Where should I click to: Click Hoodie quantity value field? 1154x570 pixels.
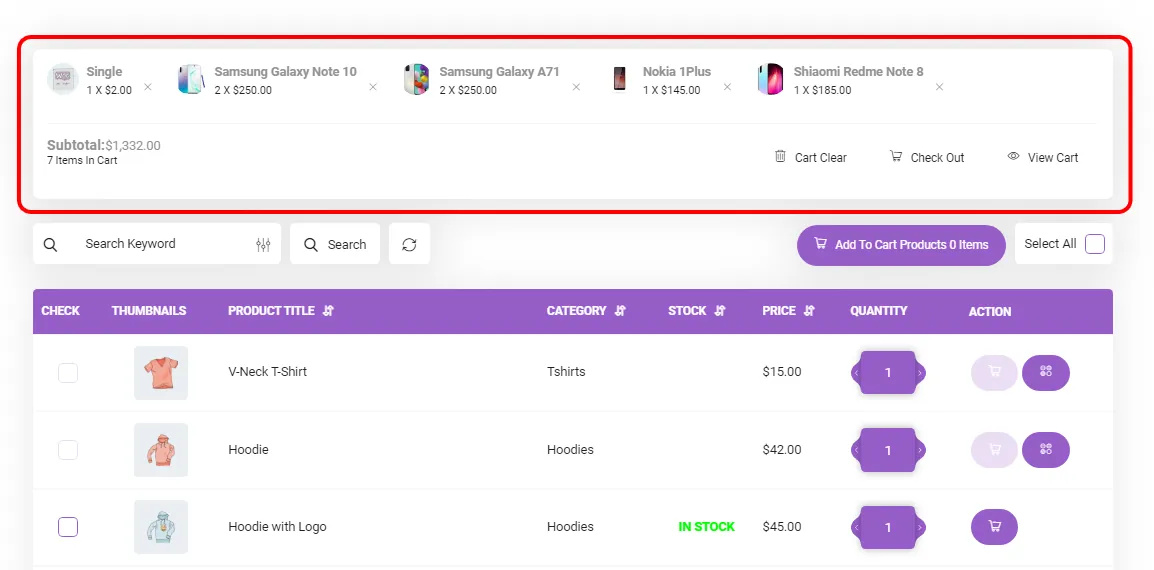pyautogui.click(x=888, y=449)
